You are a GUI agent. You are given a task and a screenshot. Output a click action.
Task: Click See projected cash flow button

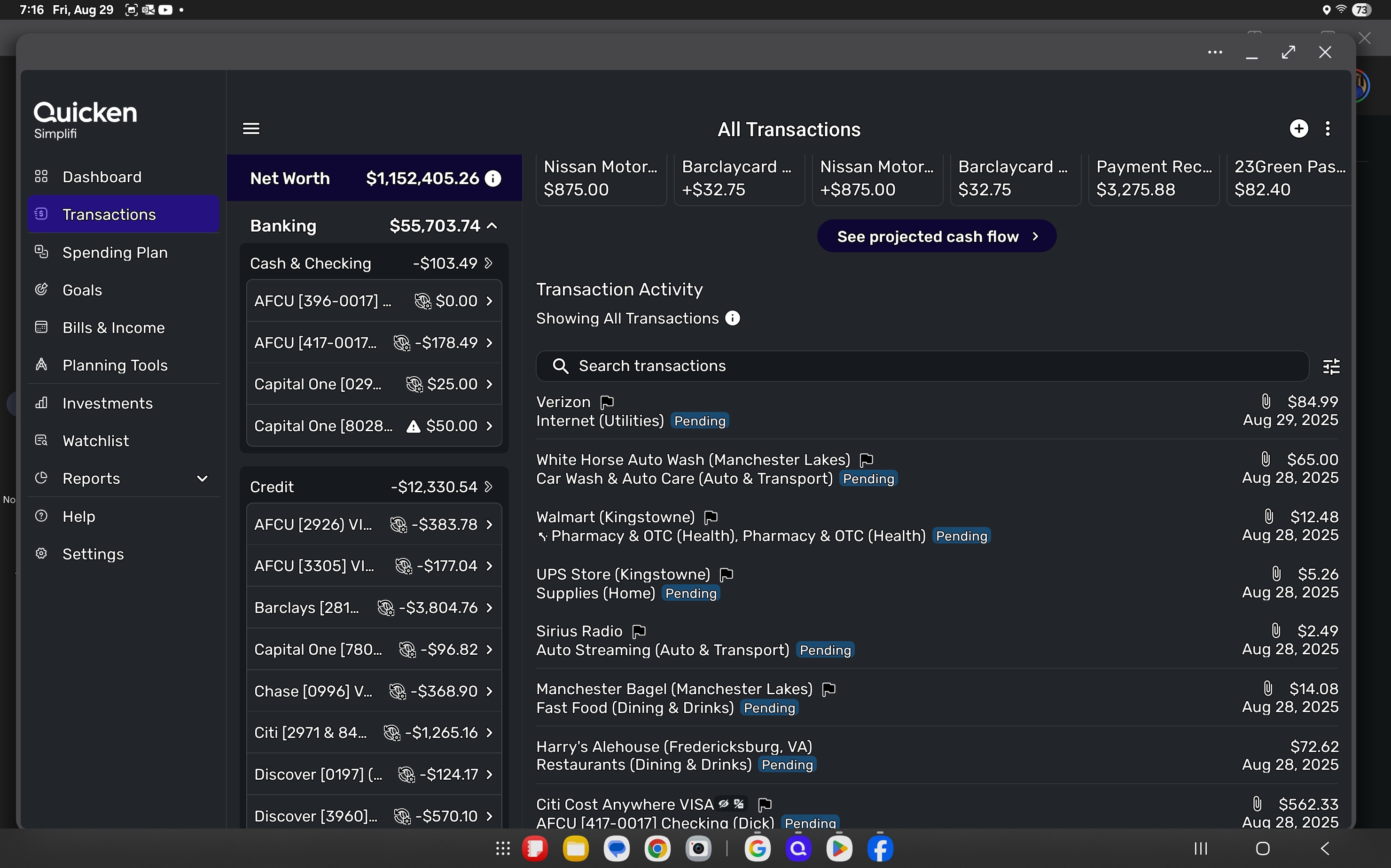pyautogui.click(x=936, y=237)
